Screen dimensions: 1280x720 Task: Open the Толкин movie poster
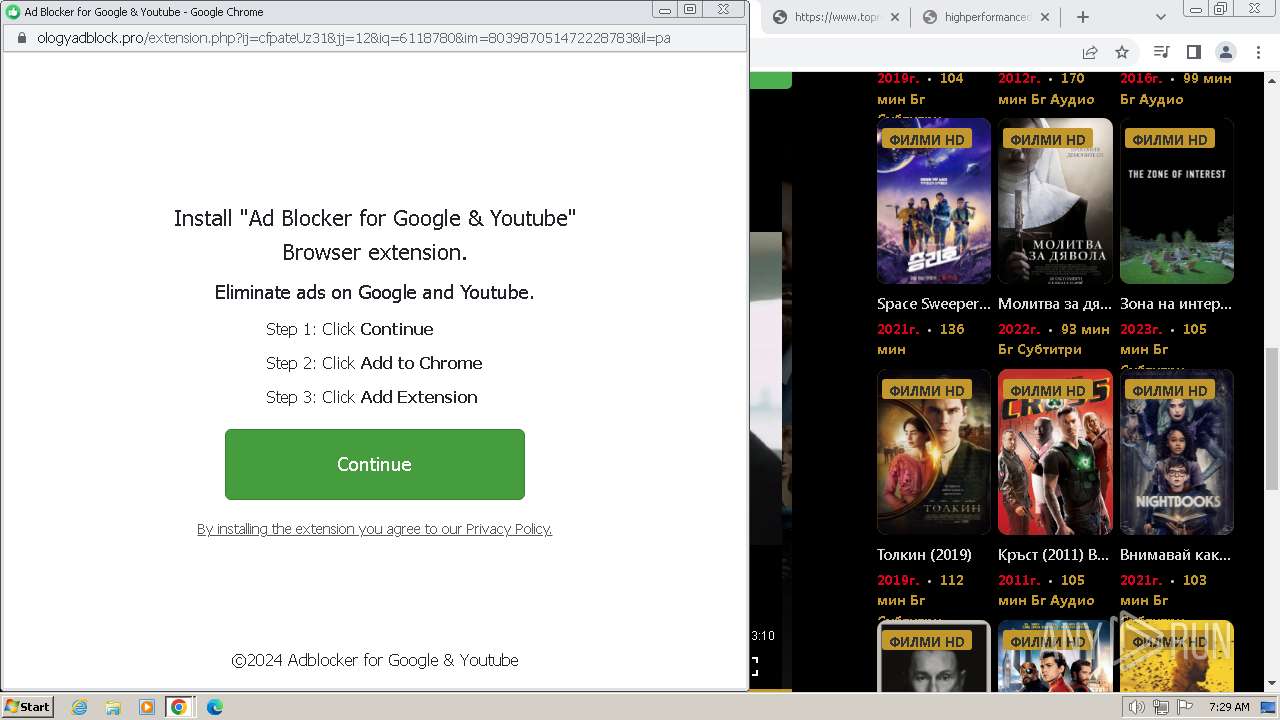pyautogui.click(x=933, y=452)
